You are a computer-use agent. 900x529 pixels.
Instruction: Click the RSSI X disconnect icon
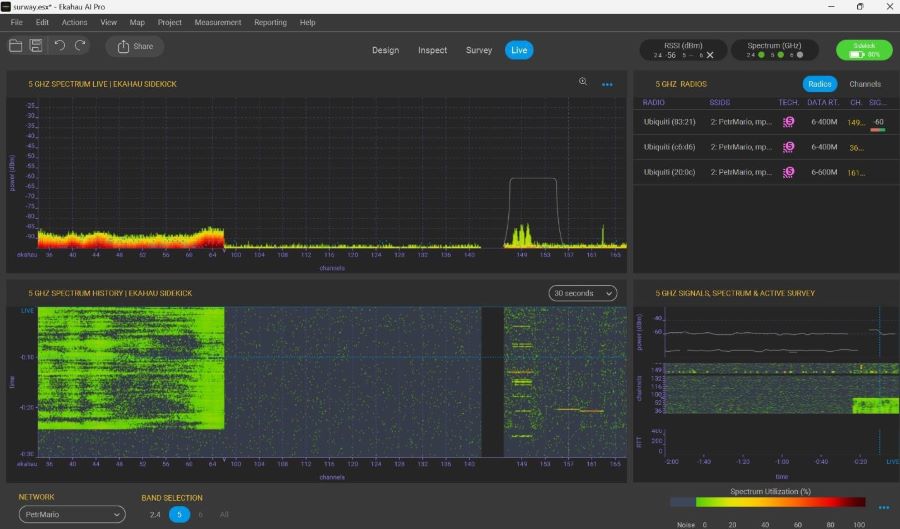tap(710, 55)
